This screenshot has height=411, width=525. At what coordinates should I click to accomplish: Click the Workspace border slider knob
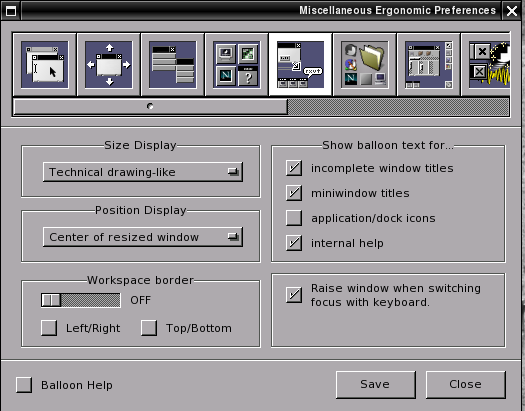(x=51, y=300)
